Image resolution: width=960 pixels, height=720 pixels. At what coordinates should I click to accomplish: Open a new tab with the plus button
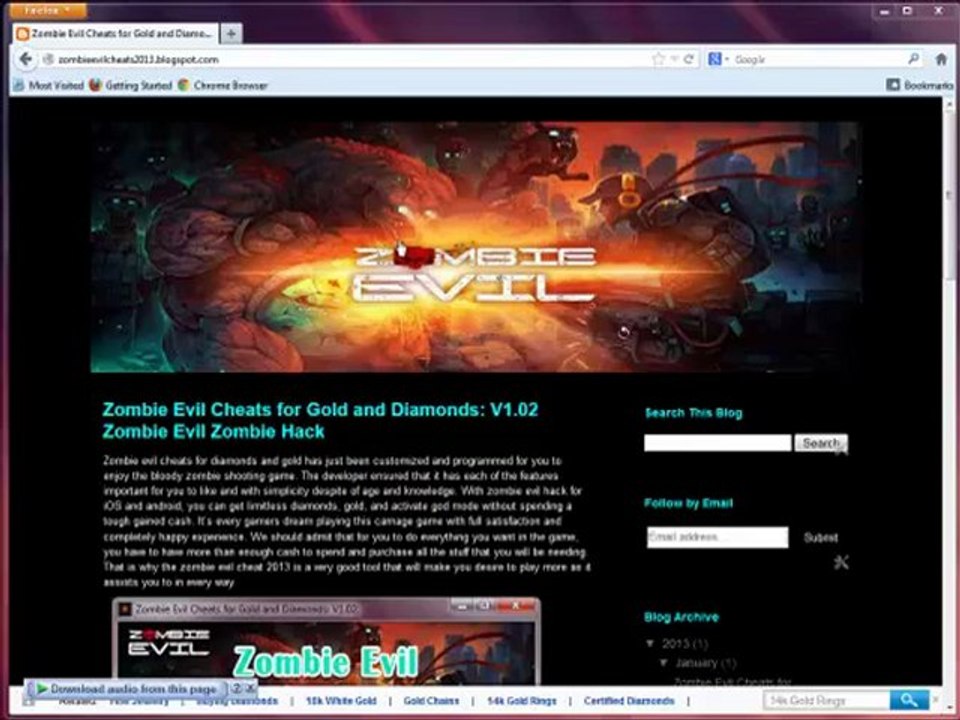(231, 34)
